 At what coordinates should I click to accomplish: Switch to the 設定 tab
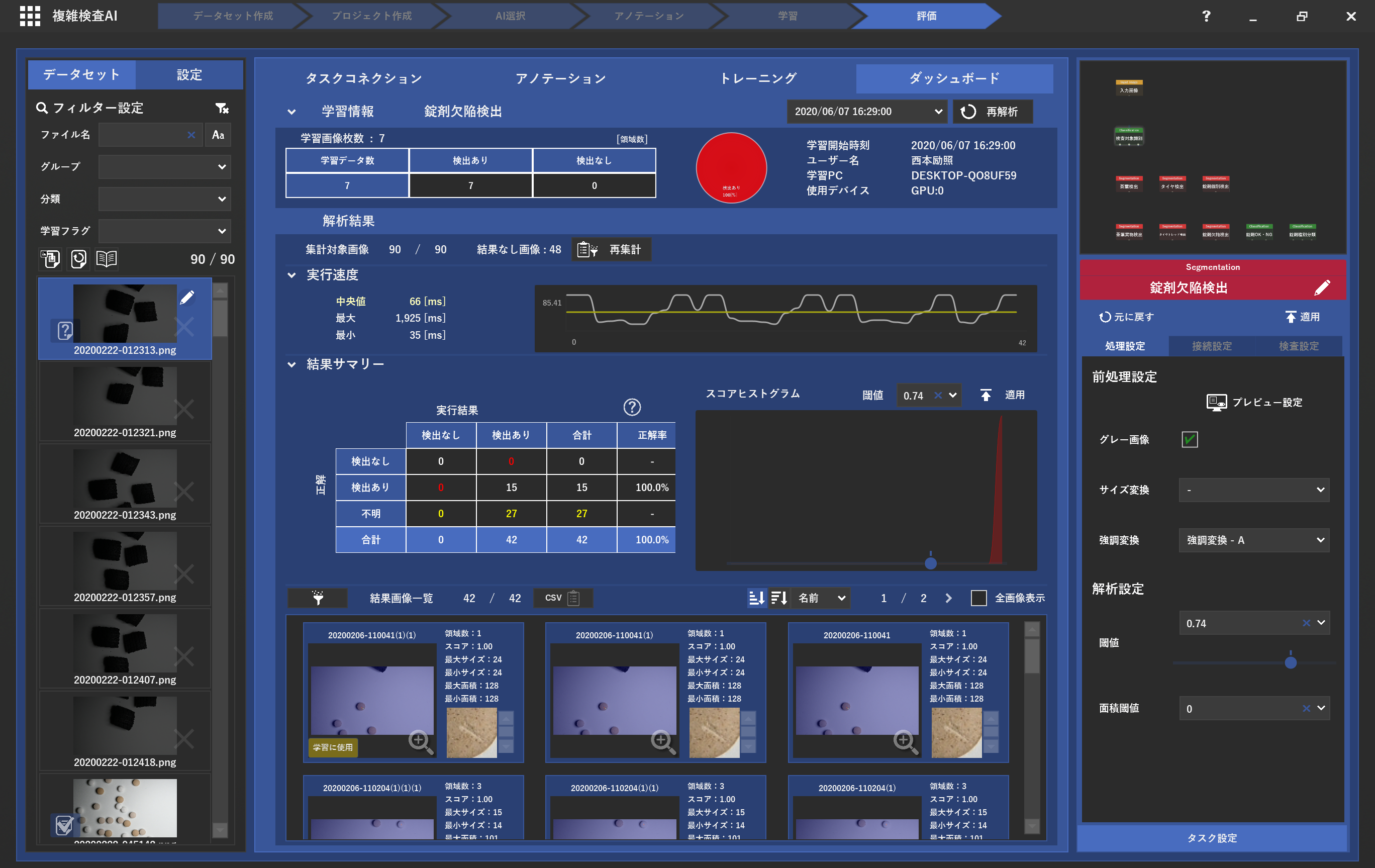click(x=189, y=75)
